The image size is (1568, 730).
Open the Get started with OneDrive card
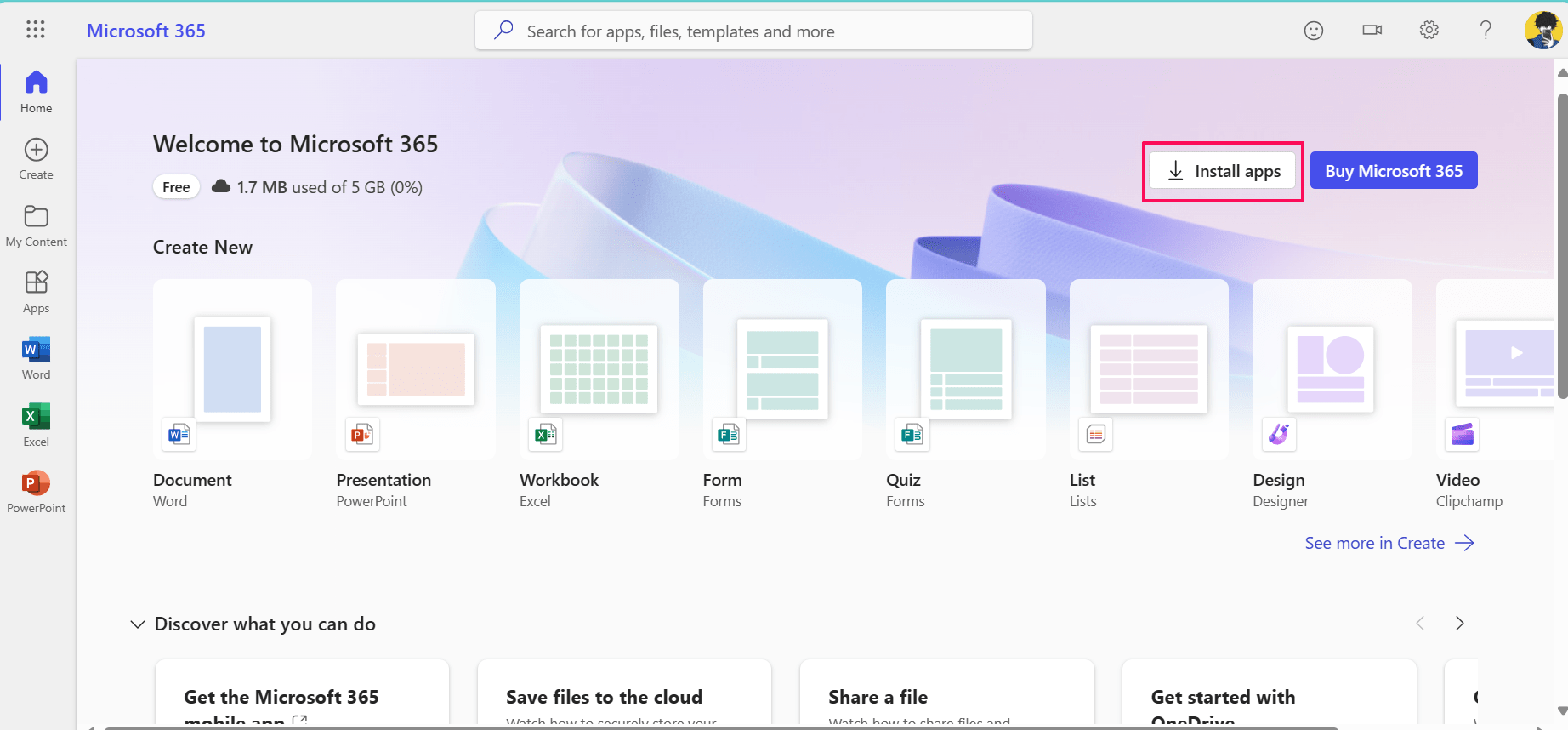[1270, 693]
